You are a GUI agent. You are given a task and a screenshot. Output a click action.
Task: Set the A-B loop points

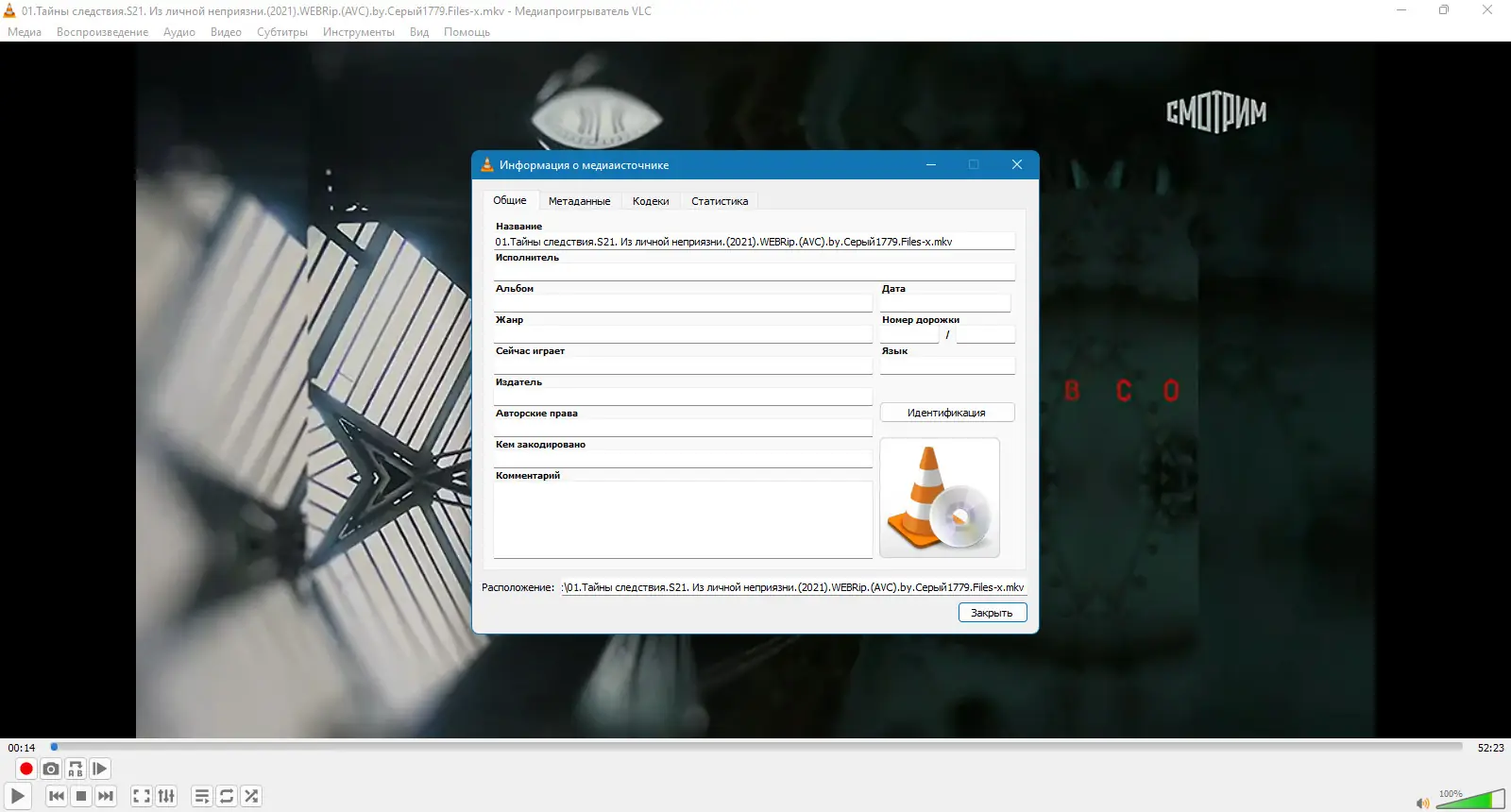pos(76,769)
